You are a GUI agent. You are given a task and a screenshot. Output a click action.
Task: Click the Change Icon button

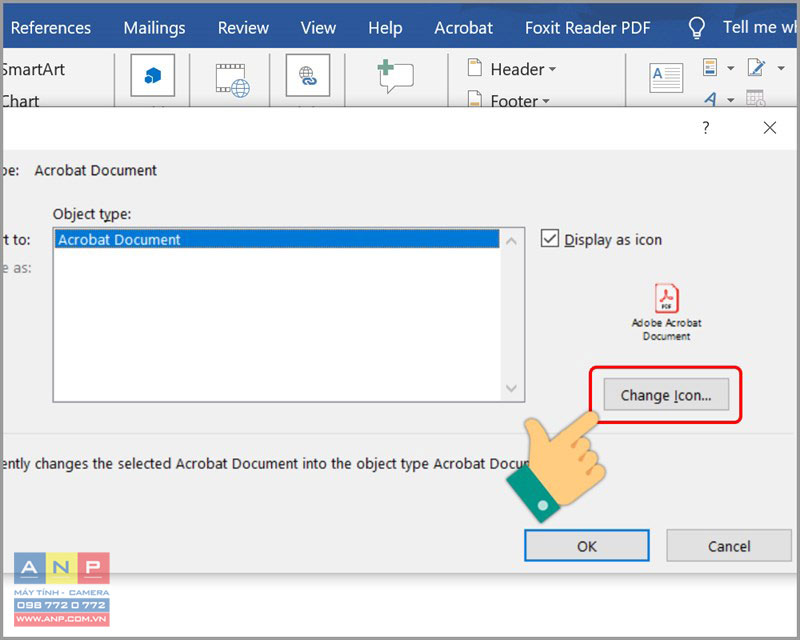pyautogui.click(x=666, y=395)
